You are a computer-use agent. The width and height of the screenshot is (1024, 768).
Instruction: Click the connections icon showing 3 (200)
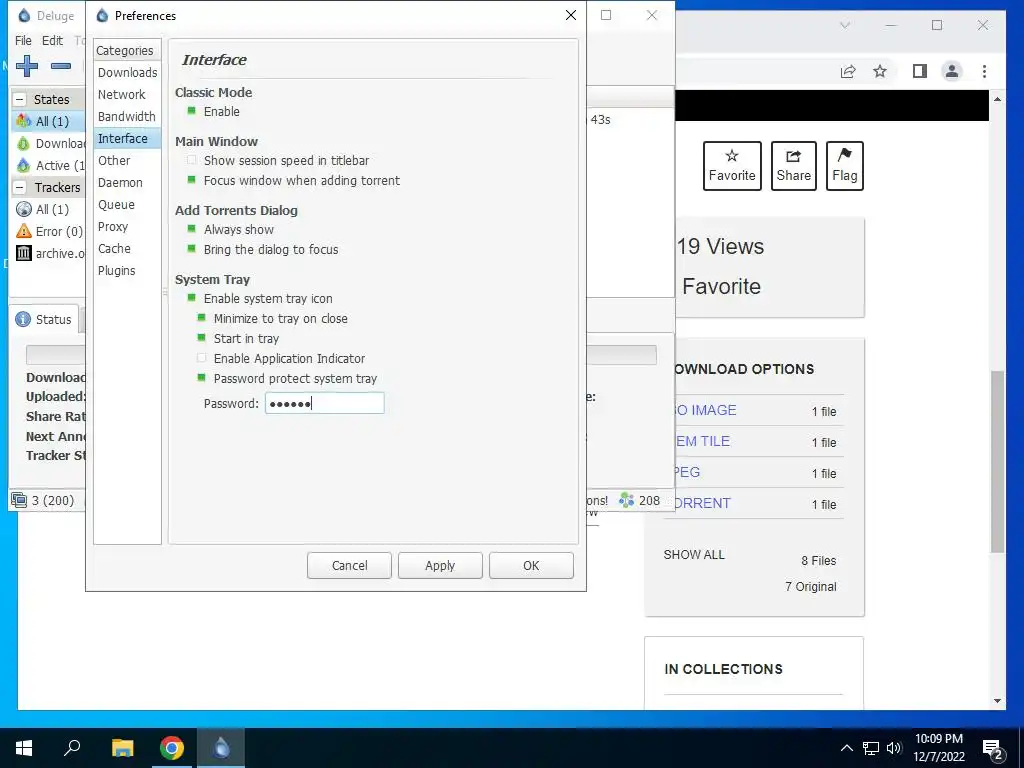pos(19,500)
